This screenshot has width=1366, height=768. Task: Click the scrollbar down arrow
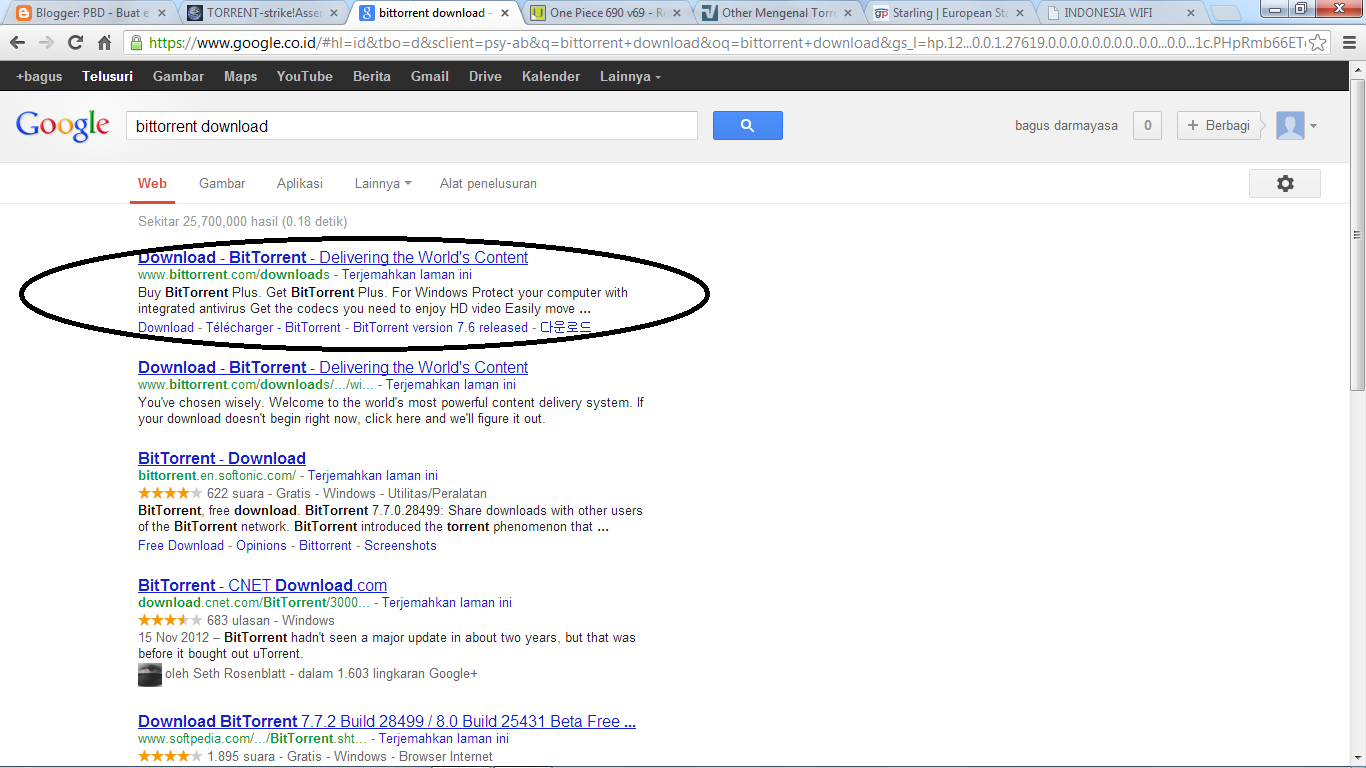[x=1357, y=759]
